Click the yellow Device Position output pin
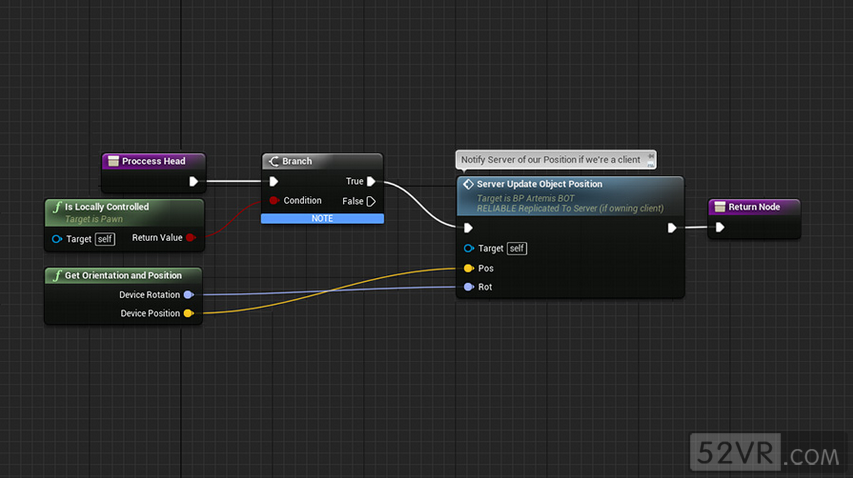Screen dimensions: 853x478 pyautogui.click(x=188, y=313)
